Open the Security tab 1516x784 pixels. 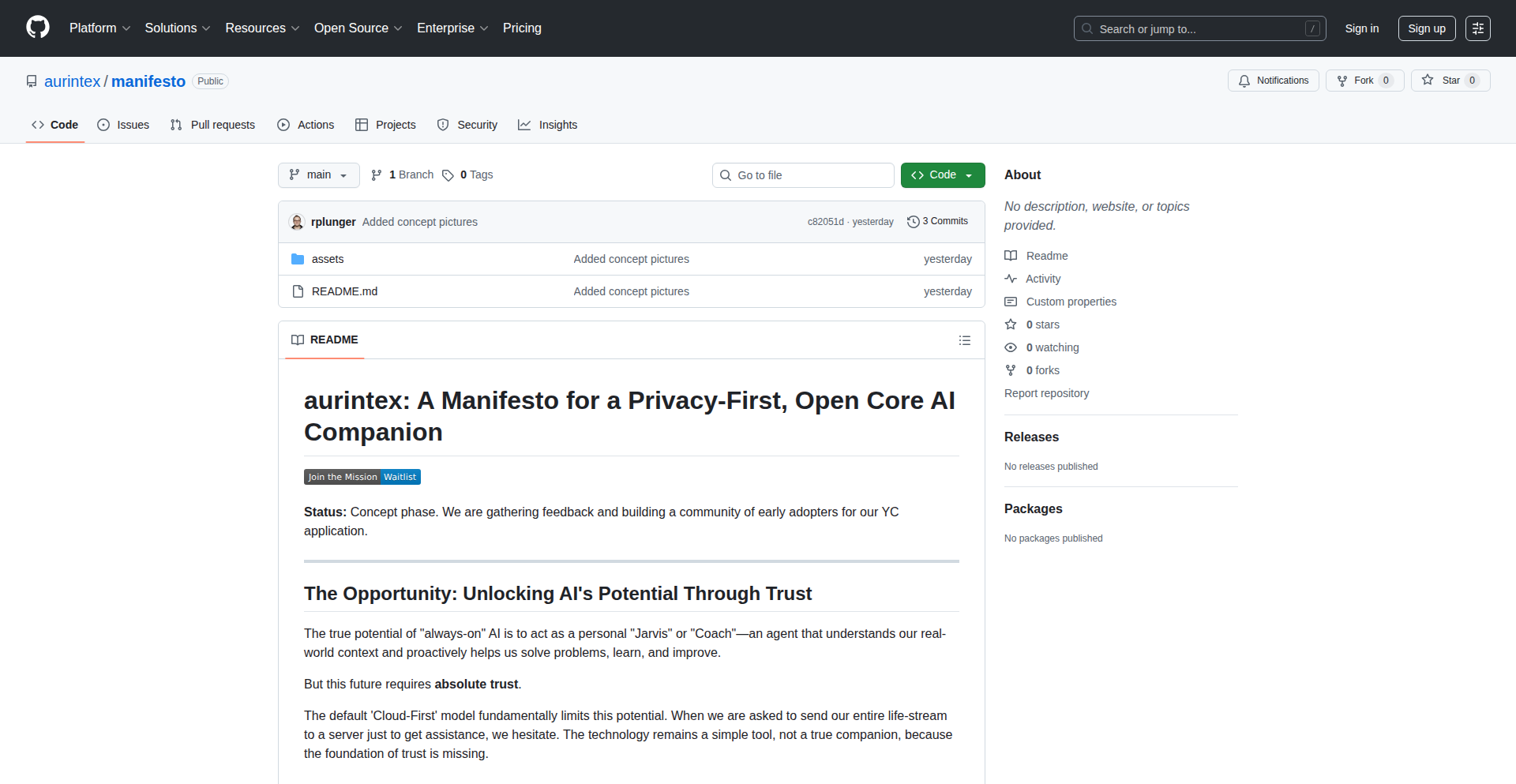[x=467, y=125]
